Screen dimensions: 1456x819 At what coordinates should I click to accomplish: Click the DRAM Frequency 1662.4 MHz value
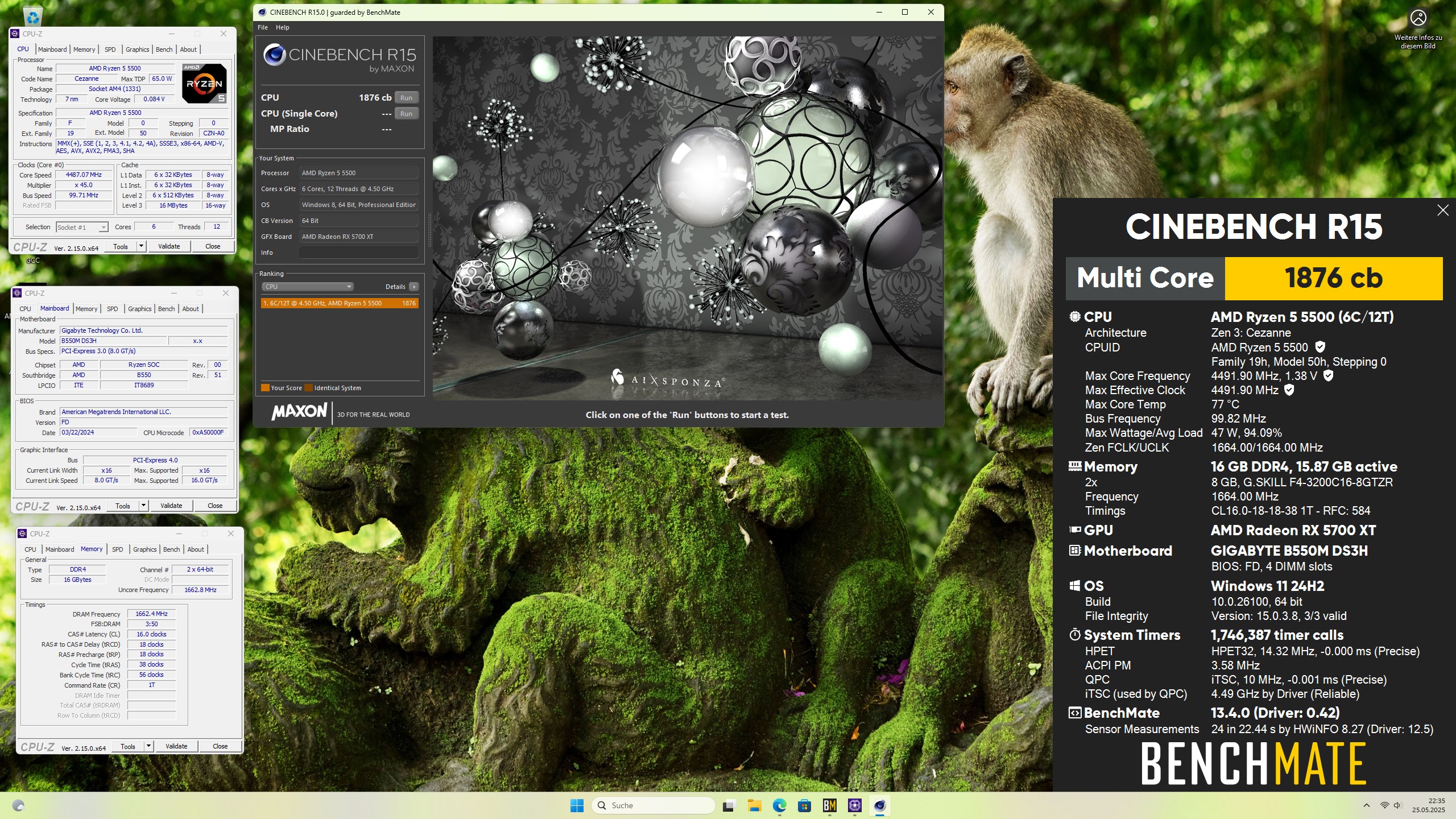pos(151,614)
